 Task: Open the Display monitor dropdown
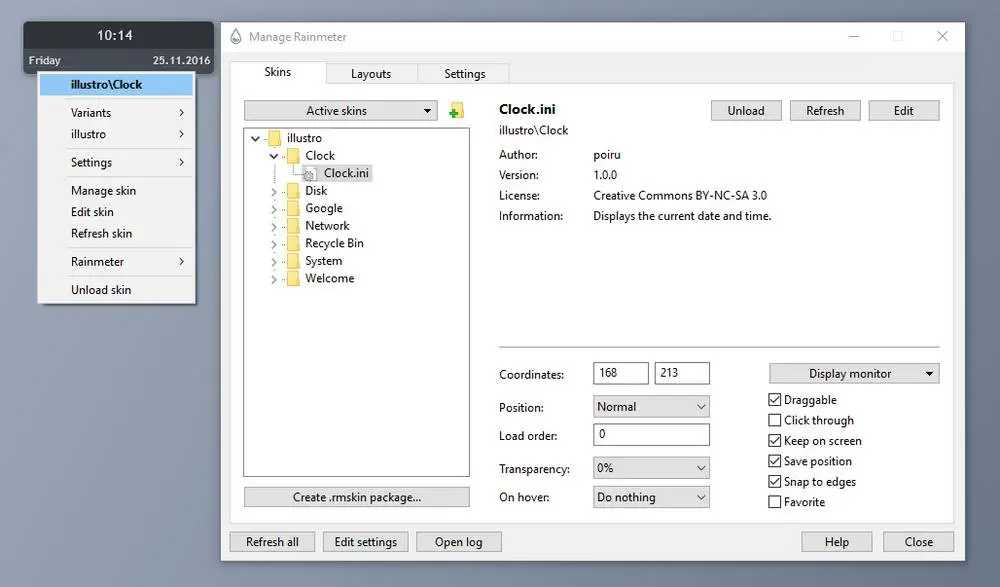[x=854, y=374]
